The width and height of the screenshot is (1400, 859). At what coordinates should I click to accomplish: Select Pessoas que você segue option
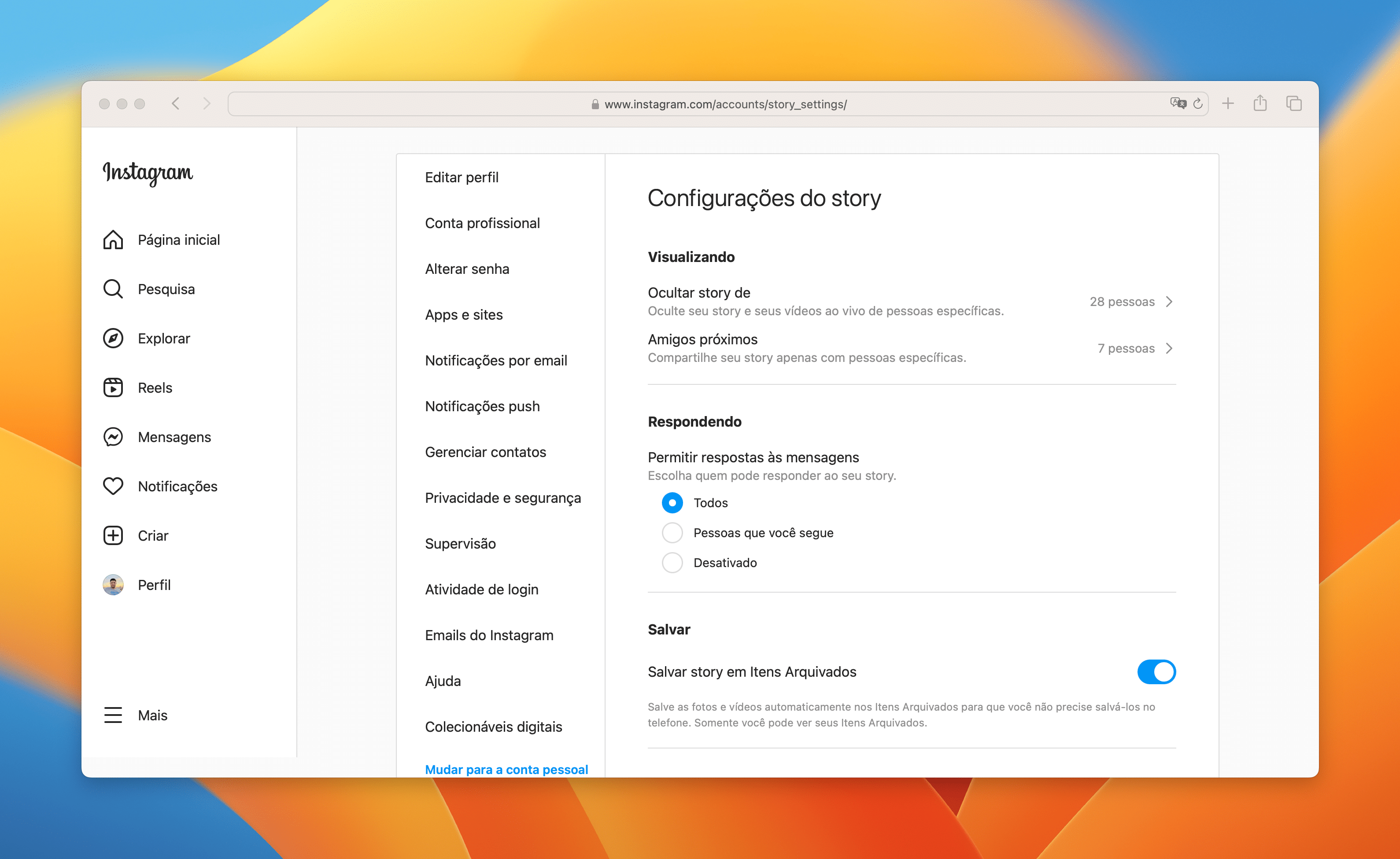671,532
